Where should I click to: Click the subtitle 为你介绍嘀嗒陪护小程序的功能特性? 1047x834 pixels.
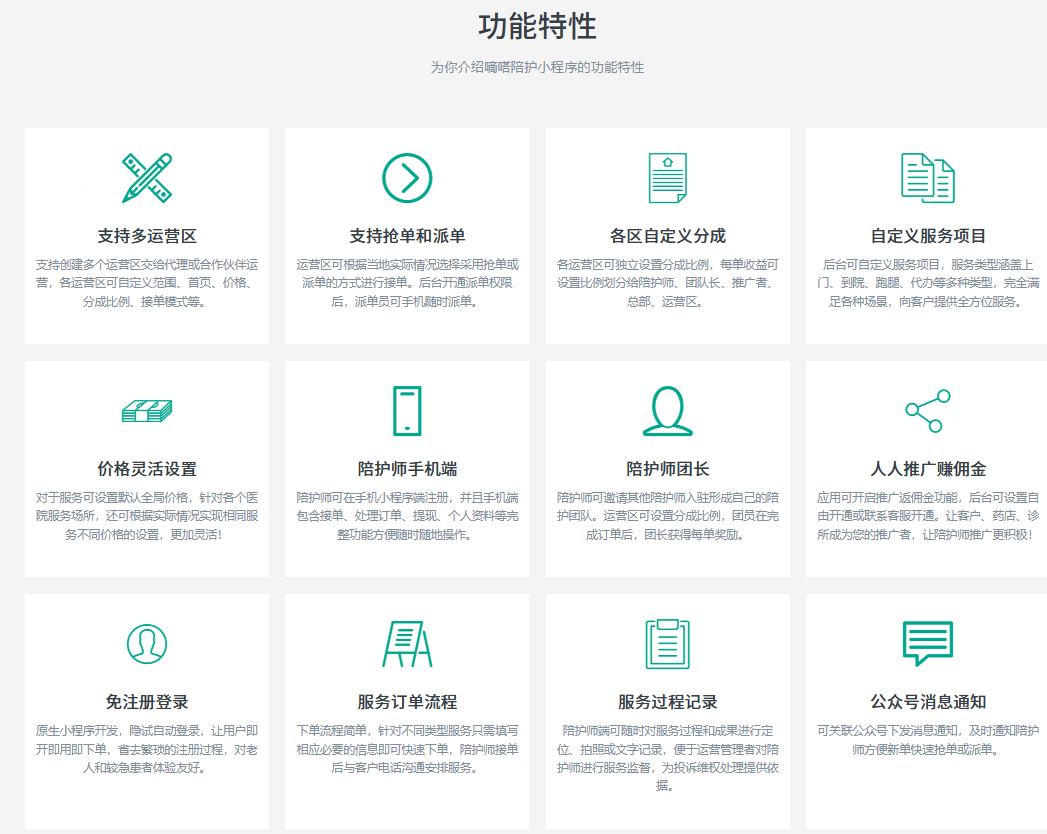(537, 68)
